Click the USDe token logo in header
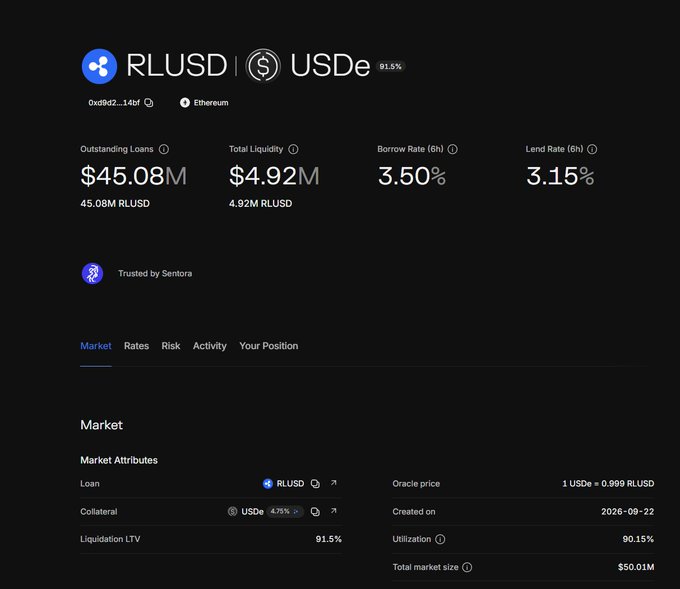 [263, 66]
